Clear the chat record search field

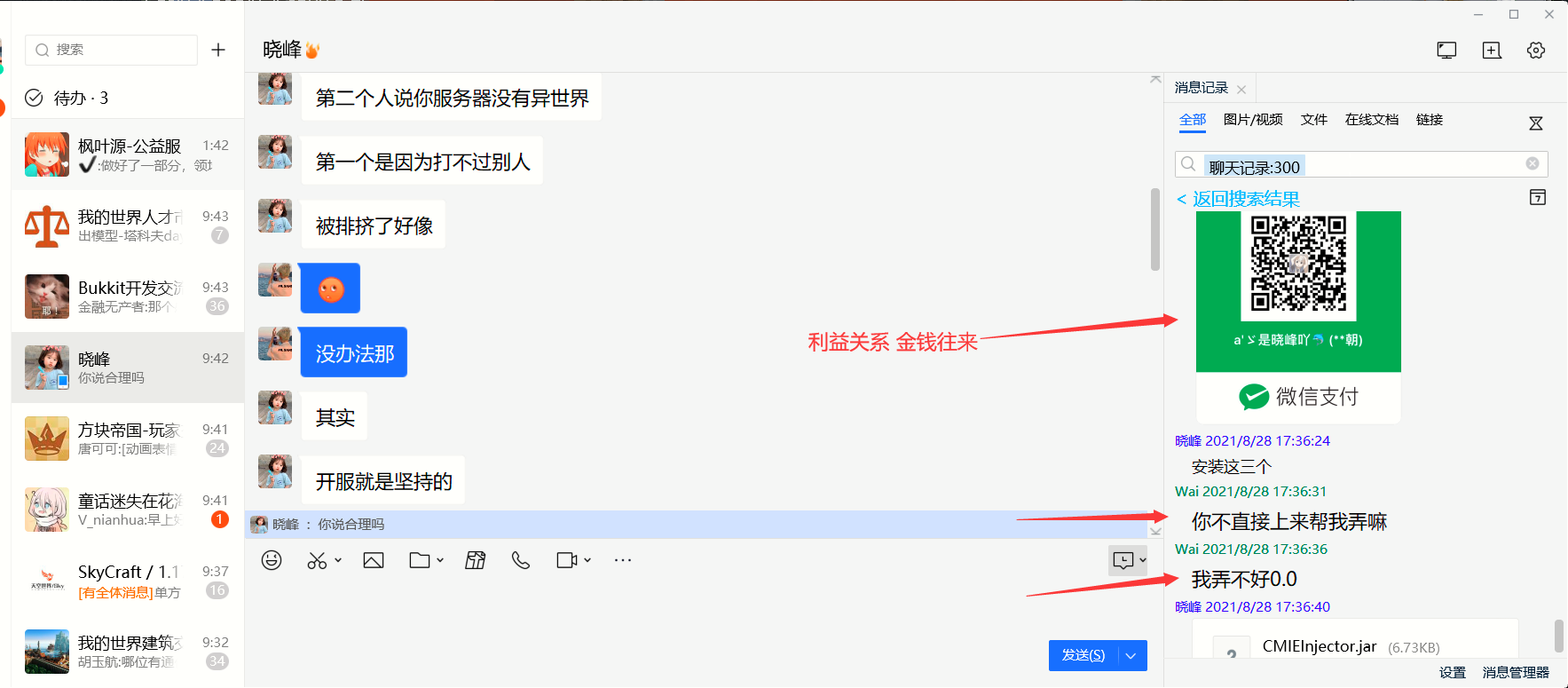(1533, 163)
